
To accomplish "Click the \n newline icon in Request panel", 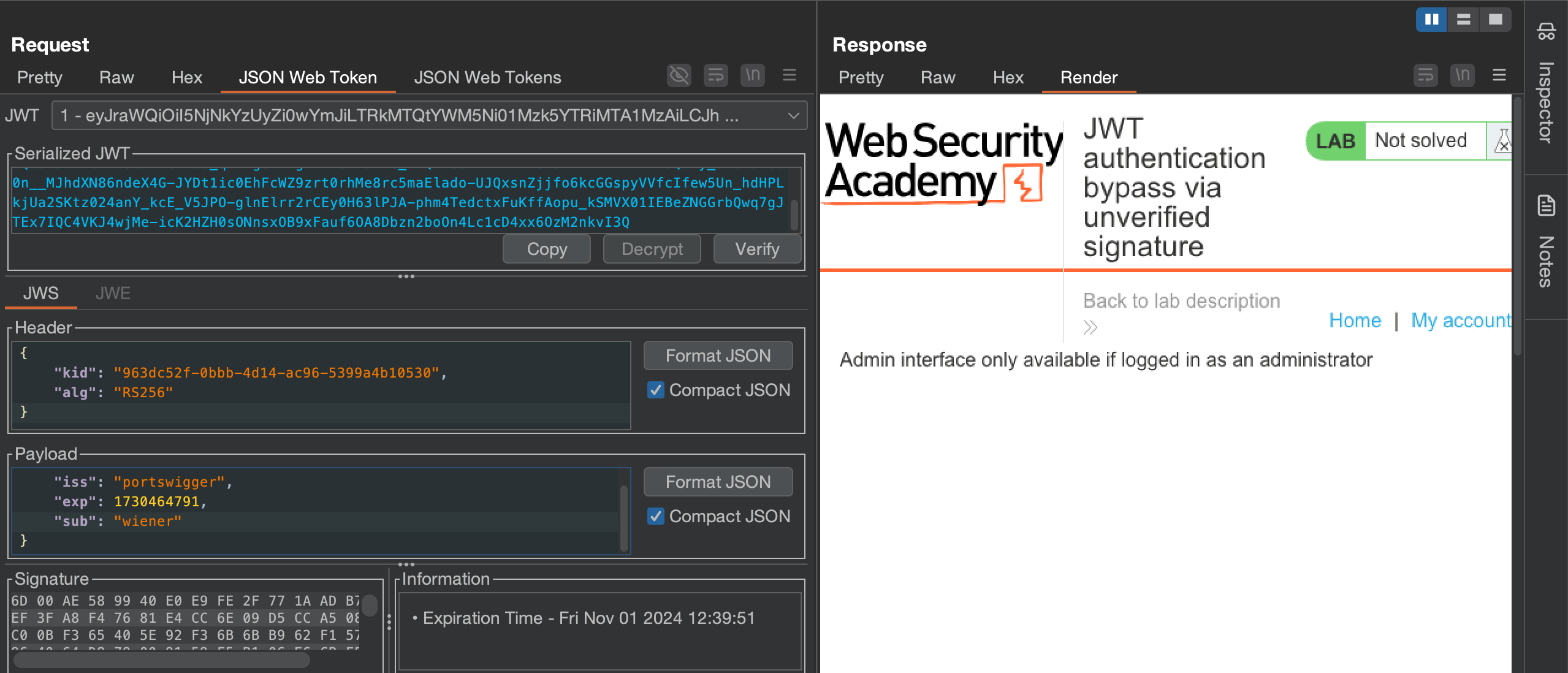I will [752, 75].
